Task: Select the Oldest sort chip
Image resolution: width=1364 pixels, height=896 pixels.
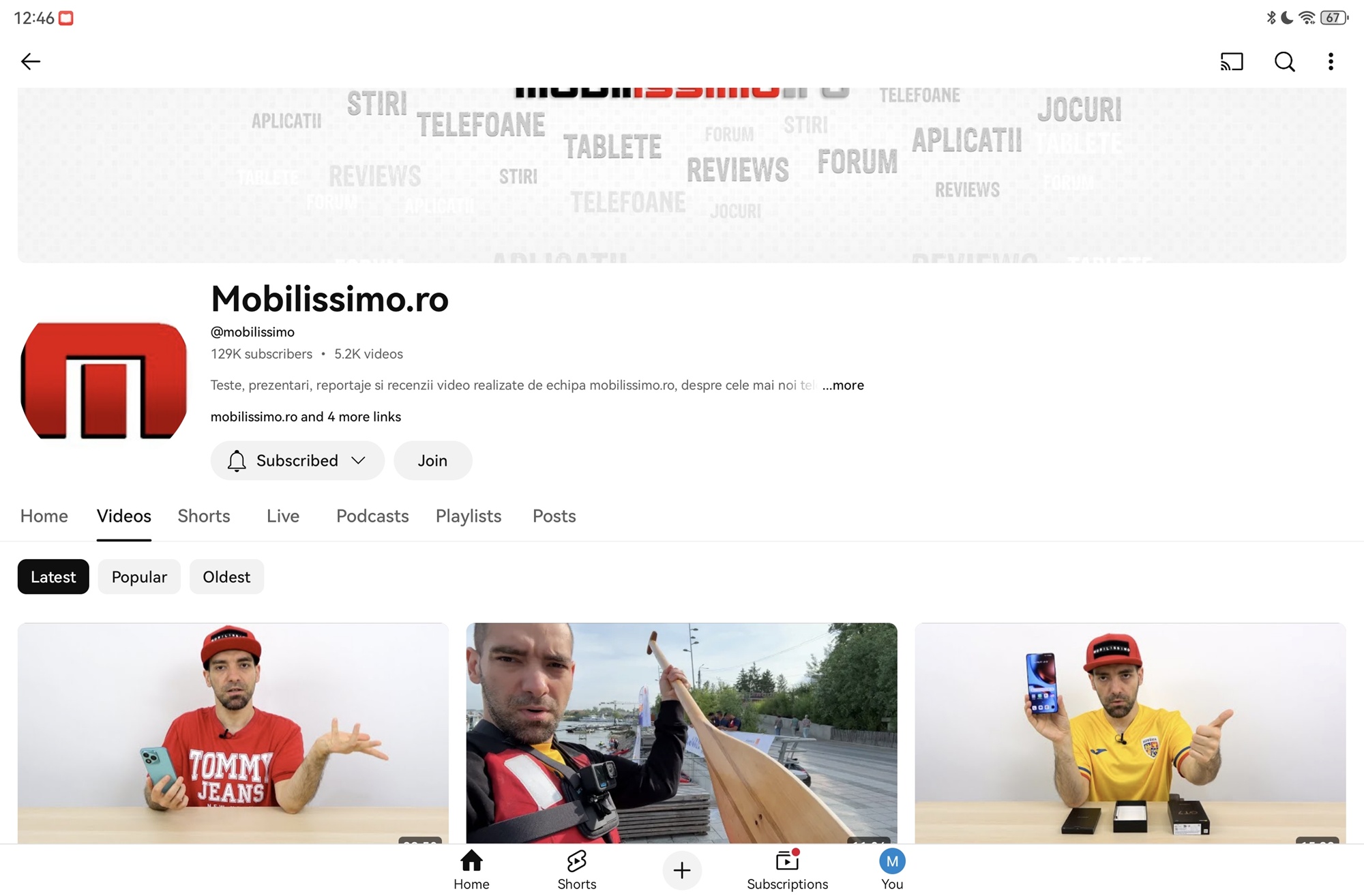Action: [x=226, y=577]
